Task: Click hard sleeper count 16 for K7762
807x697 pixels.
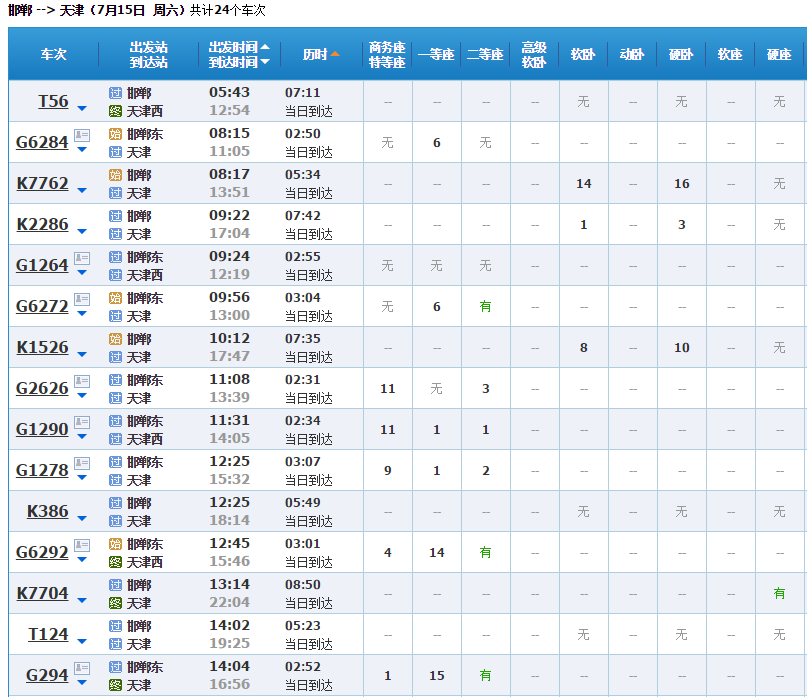Action: pos(681,184)
